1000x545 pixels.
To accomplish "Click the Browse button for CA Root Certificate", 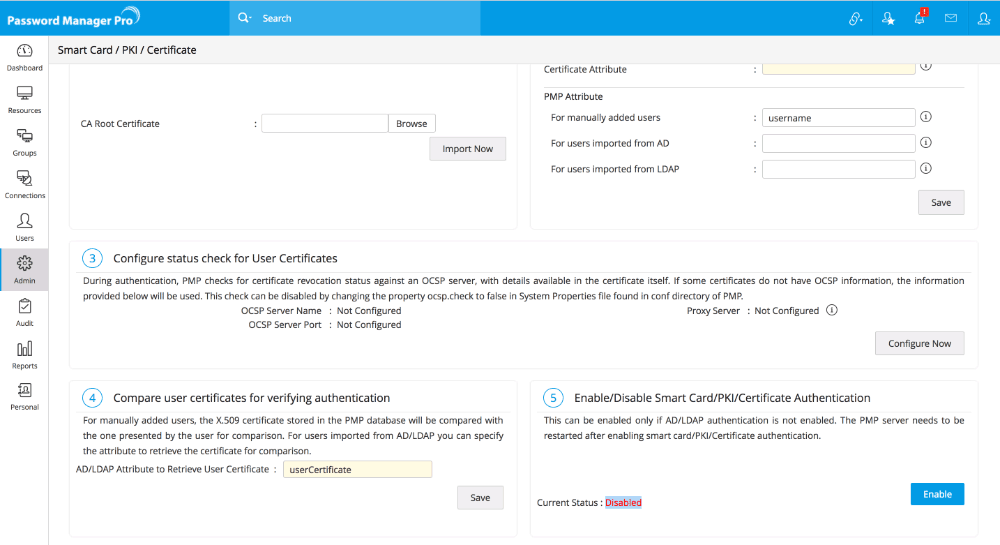I will [411, 124].
